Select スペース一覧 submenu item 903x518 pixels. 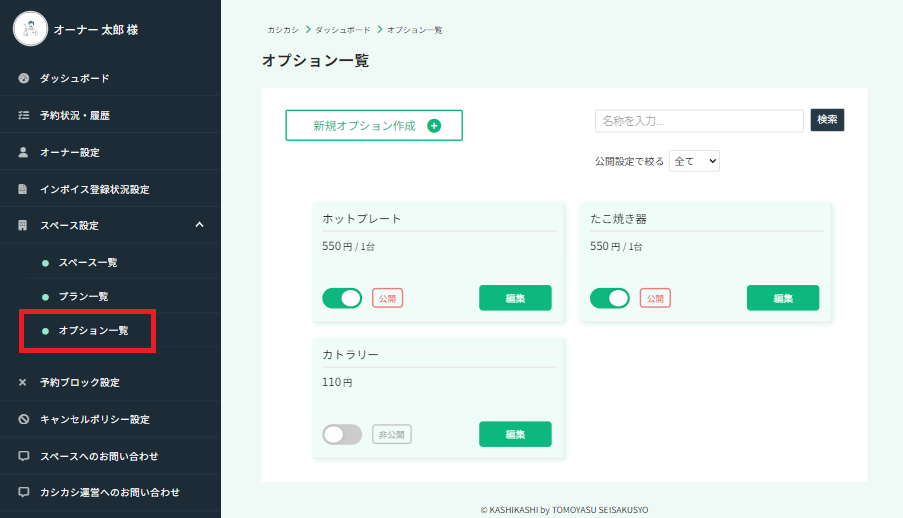click(x=88, y=262)
